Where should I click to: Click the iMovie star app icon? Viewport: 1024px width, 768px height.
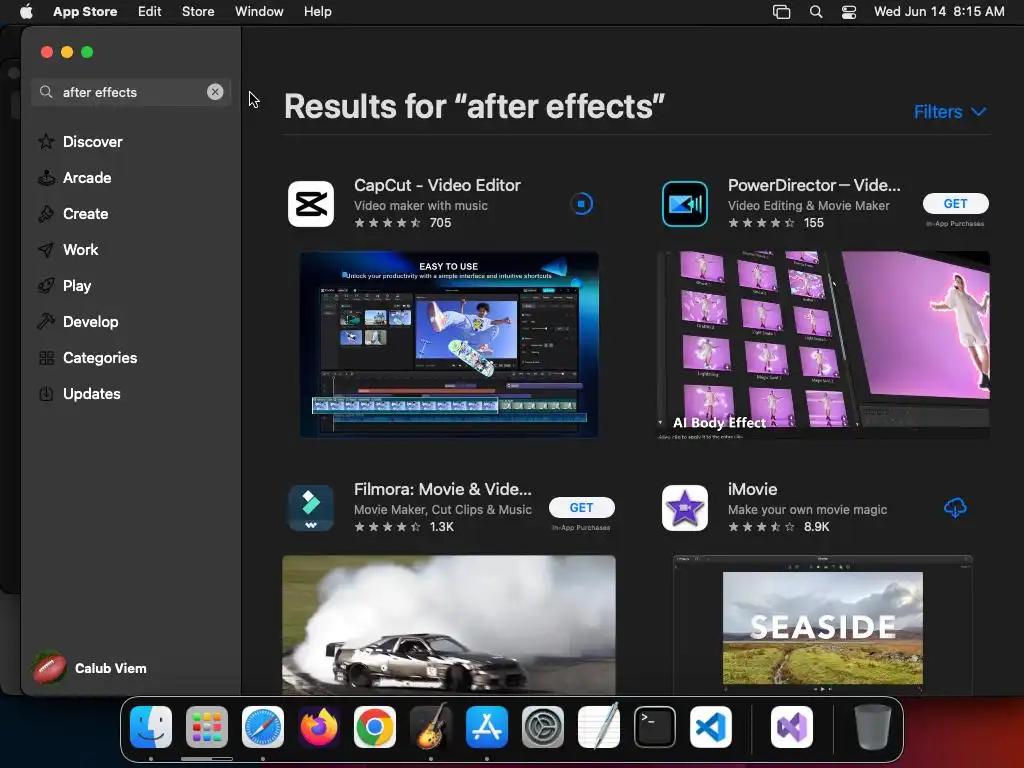[x=684, y=507]
